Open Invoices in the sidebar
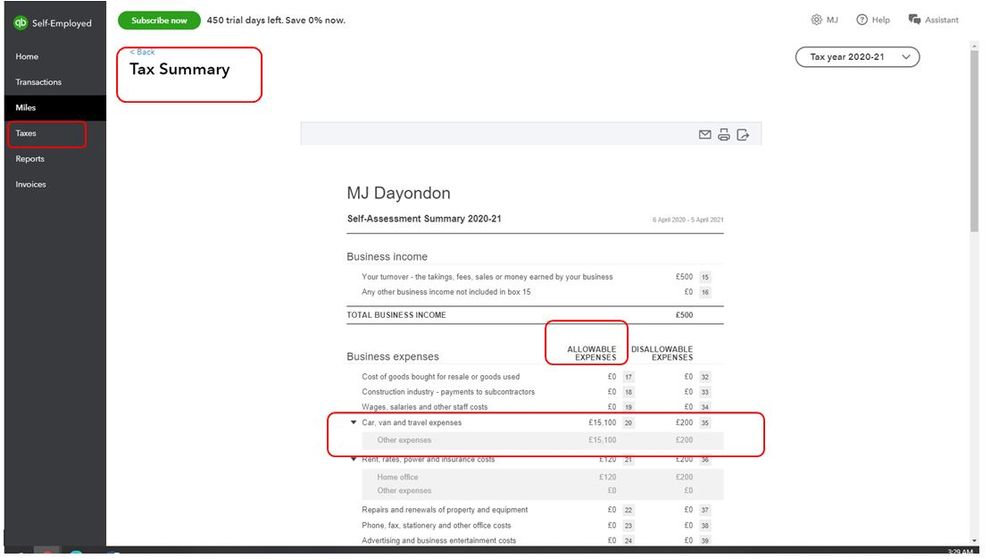Screen dimensions: 999x559 pos(31,184)
